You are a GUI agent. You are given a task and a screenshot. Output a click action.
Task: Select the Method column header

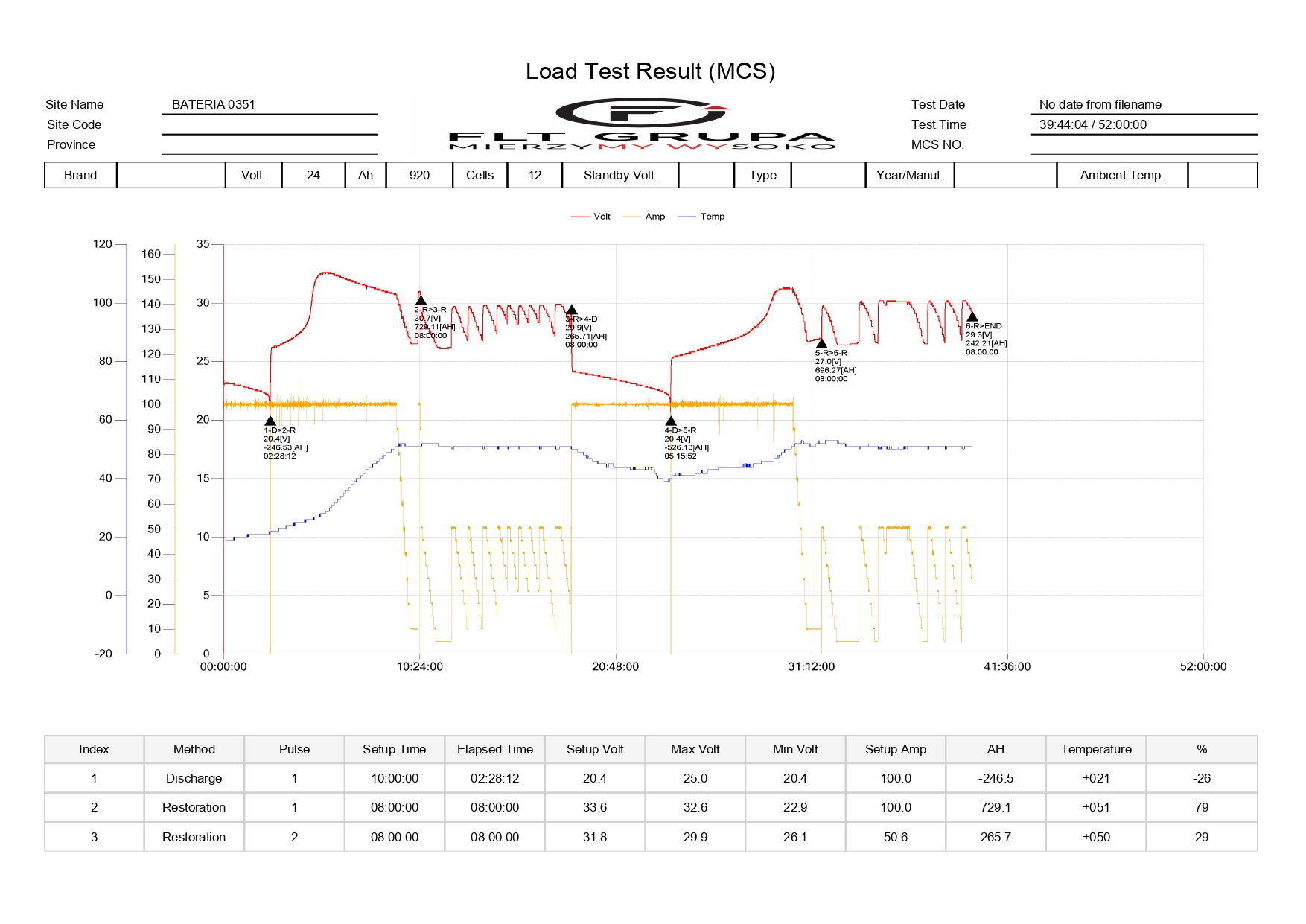[x=194, y=749]
